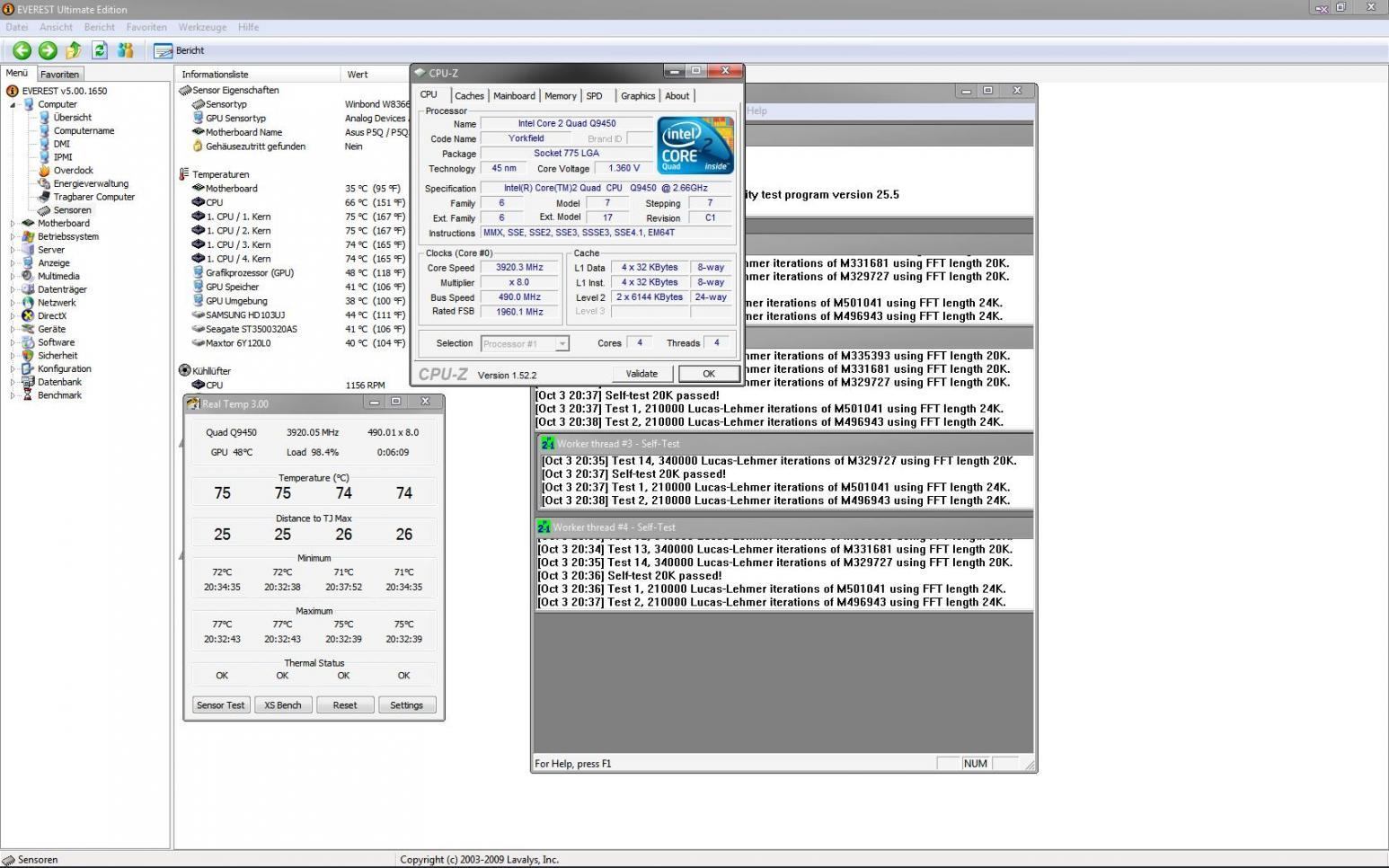Open the Werkzeuge menu
This screenshot has height=868, width=1389.
point(202,27)
